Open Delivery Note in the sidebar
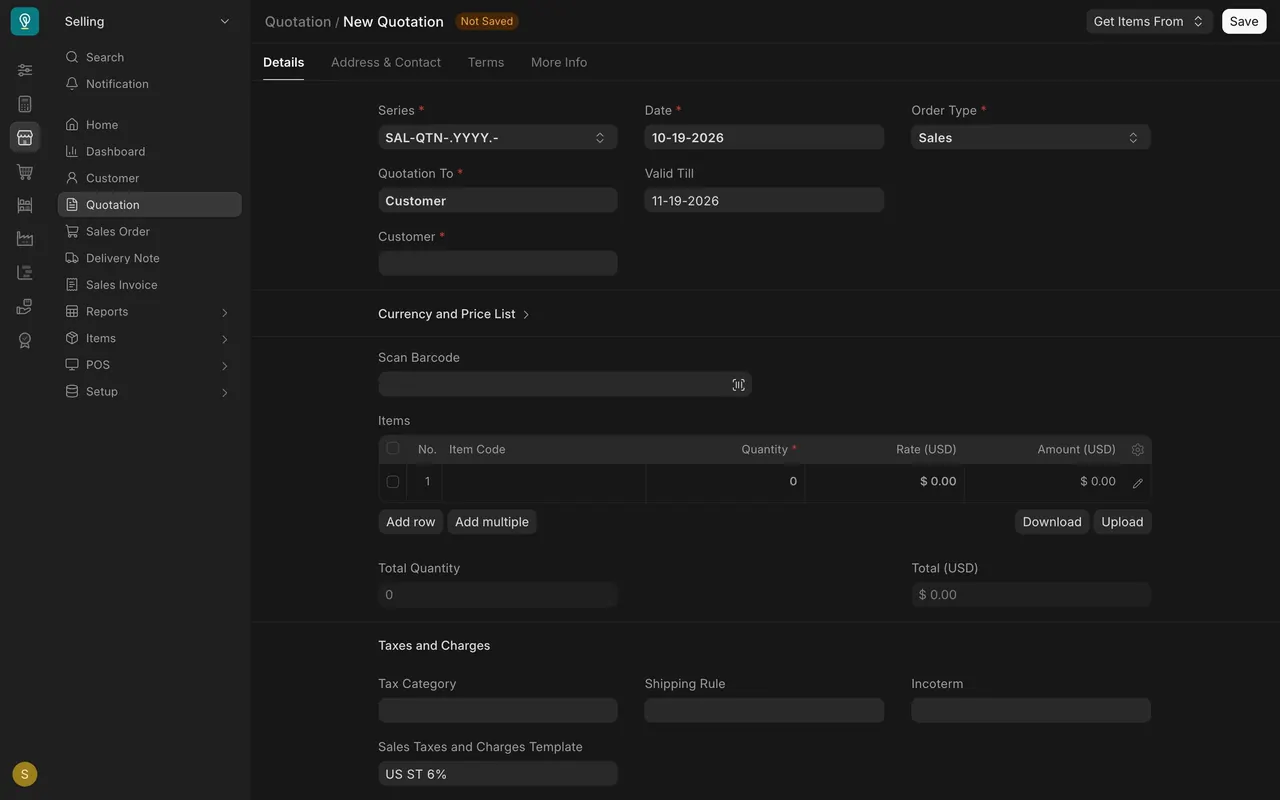This screenshot has width=1280, height=800. pyautogui.click(x=150, y=258)
